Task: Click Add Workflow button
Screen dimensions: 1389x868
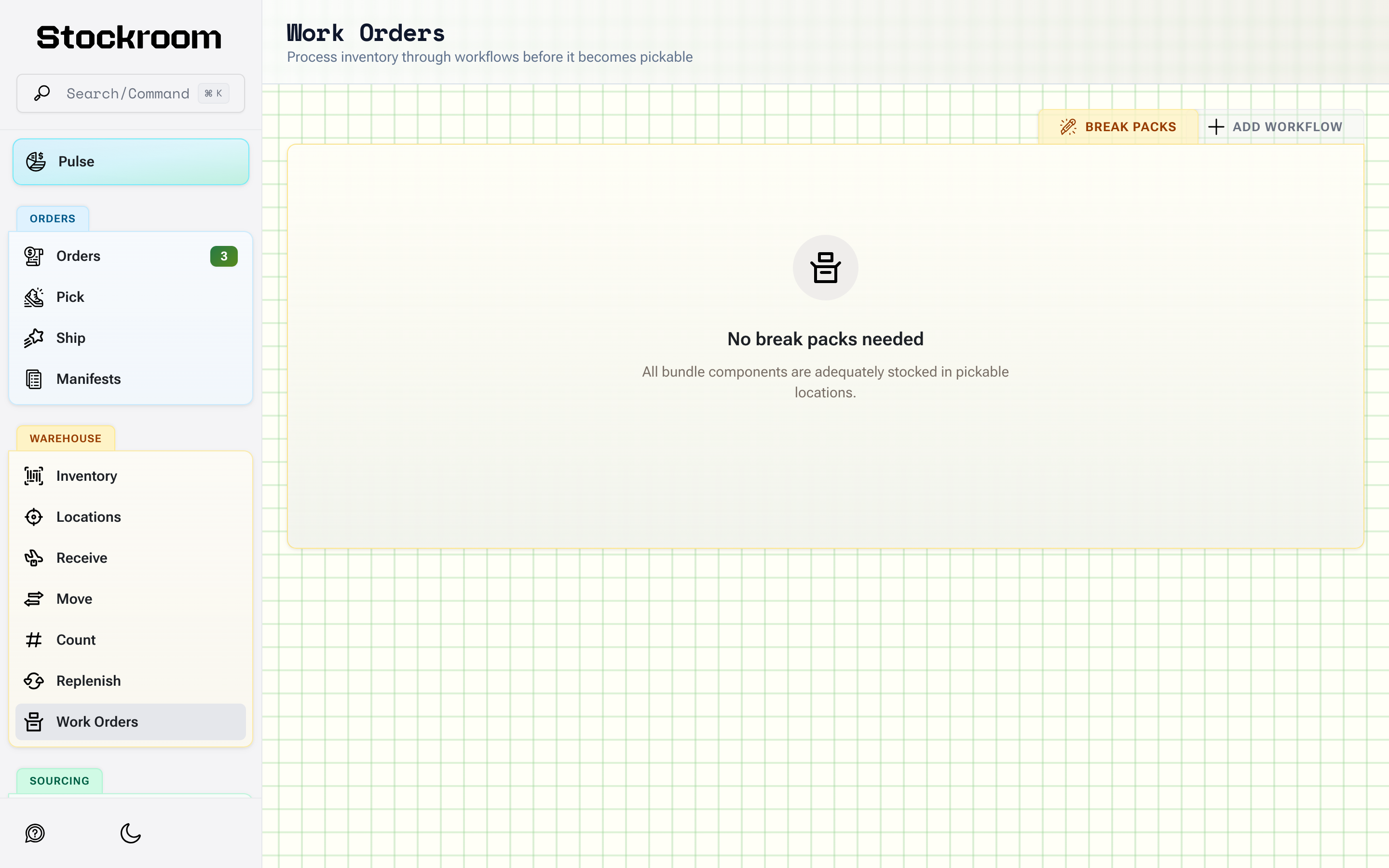Action: pyautogui.click(x=1281, y=127)
